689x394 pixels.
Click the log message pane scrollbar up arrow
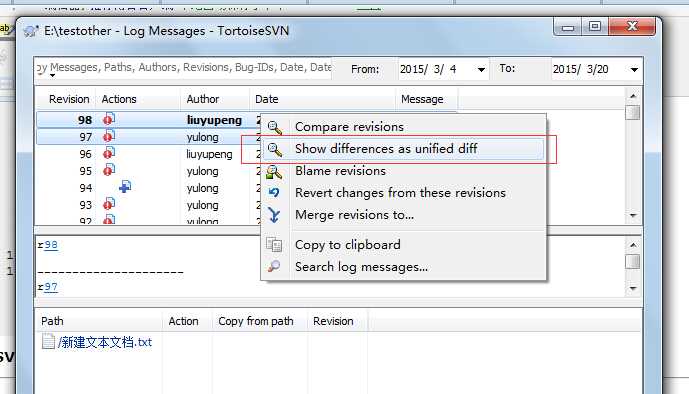633,245
